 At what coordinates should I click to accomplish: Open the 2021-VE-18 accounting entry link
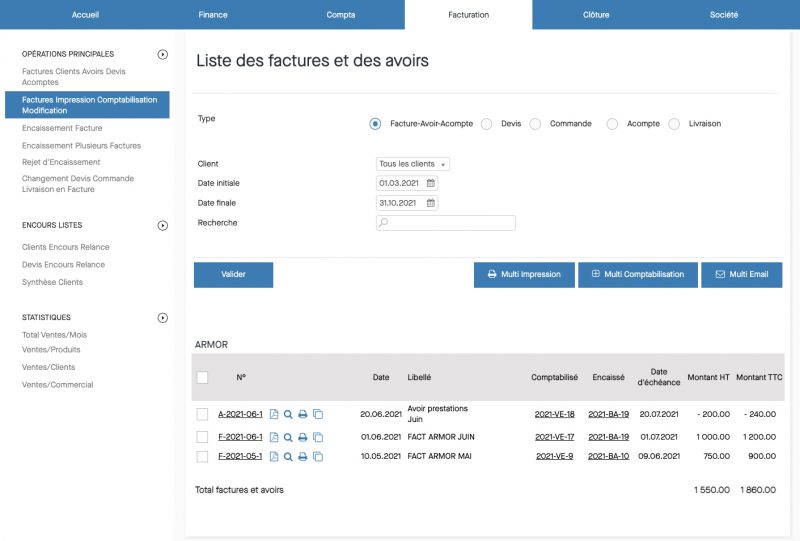[x=554, y=414]
